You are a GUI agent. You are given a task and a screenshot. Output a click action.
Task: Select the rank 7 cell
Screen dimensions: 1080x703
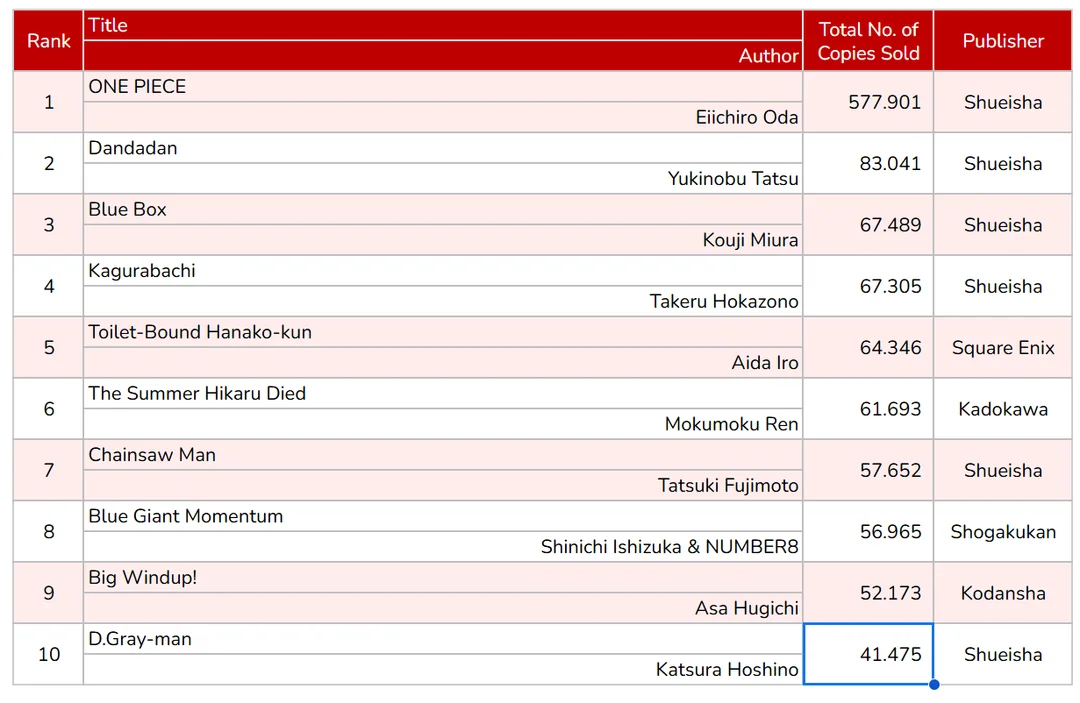48,470
